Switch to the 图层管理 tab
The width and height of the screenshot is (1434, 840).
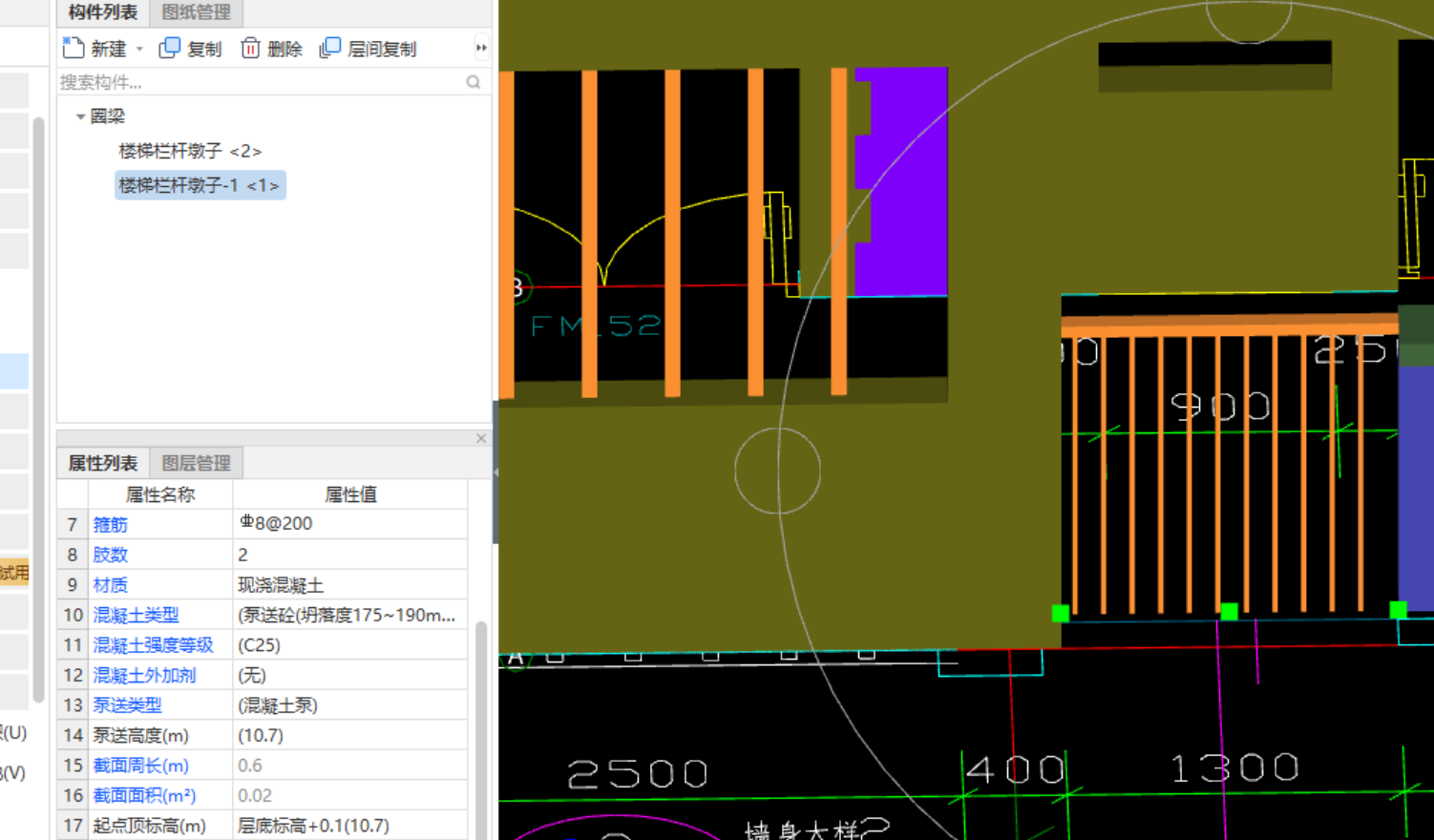(x=196, y=463)
